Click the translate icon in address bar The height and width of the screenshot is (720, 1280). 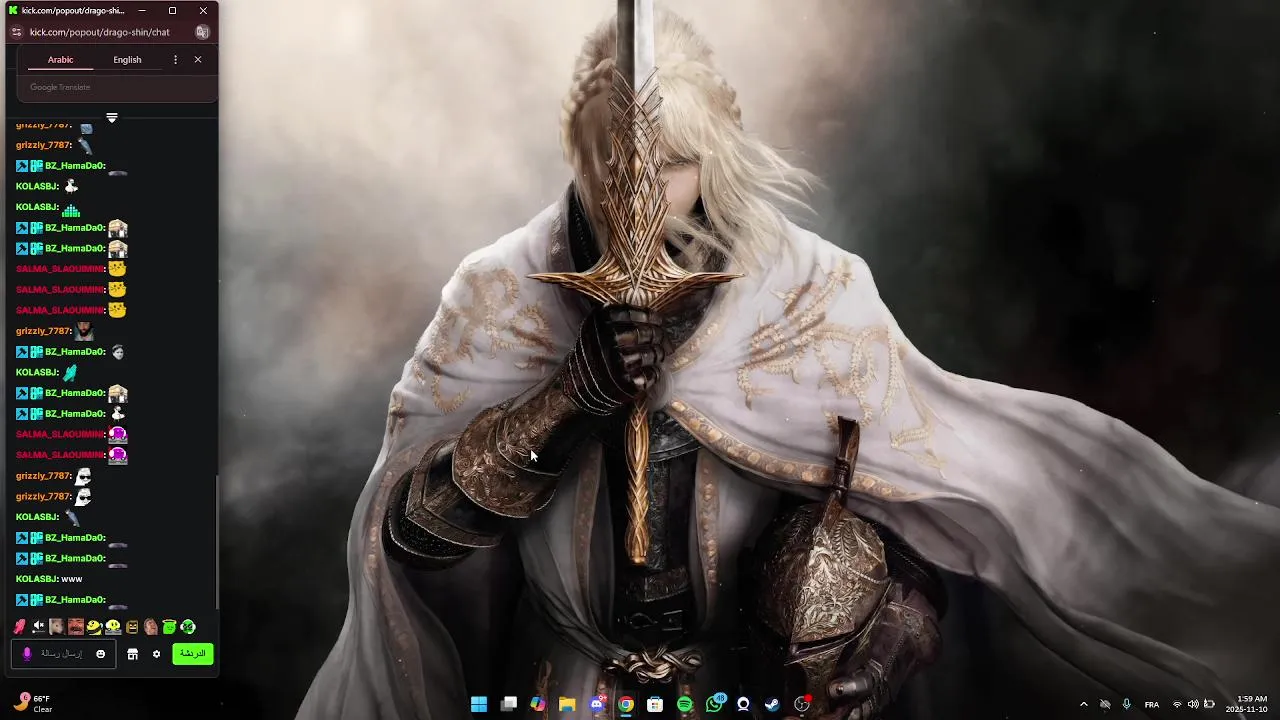(202, 32)
